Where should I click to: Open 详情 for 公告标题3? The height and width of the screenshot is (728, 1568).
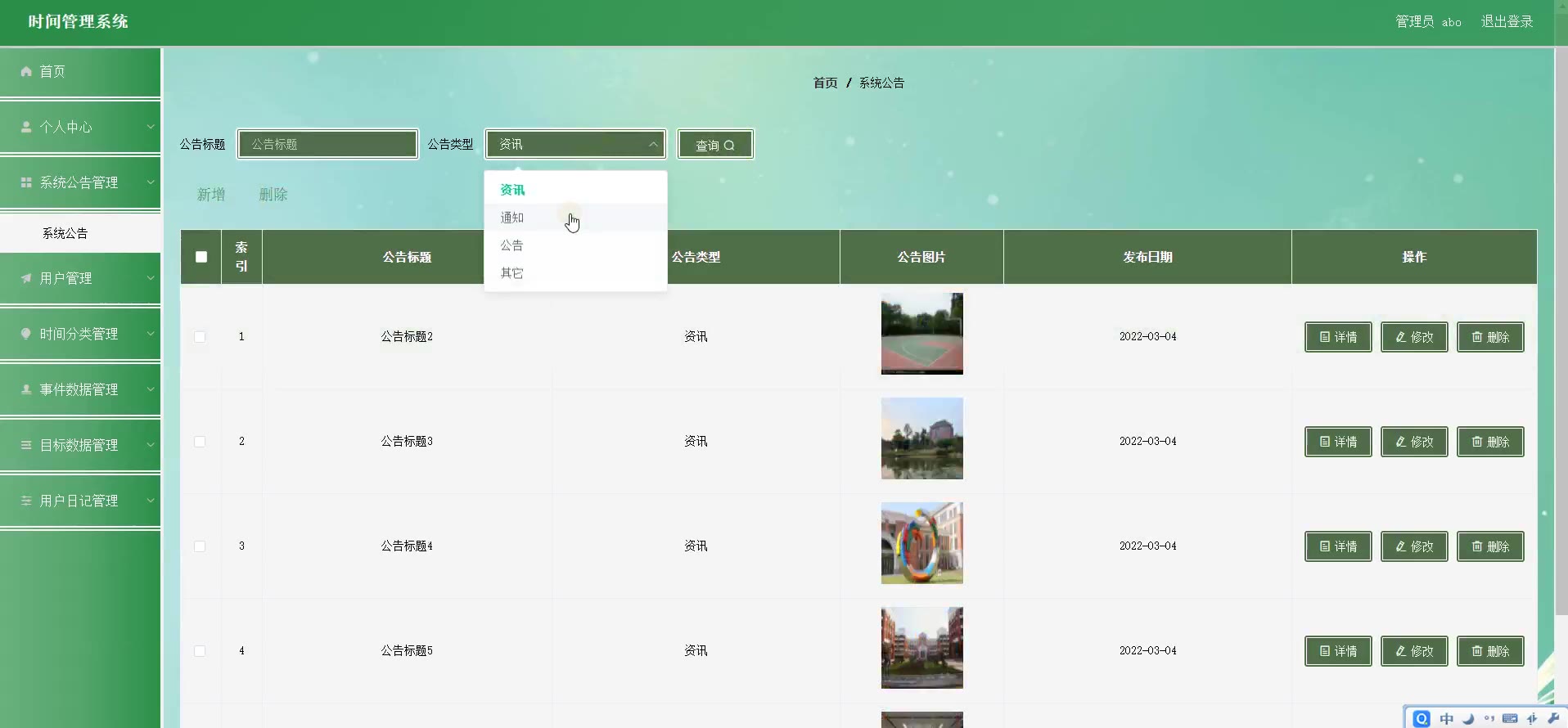pyautogui.click(x=1338, y=442)
